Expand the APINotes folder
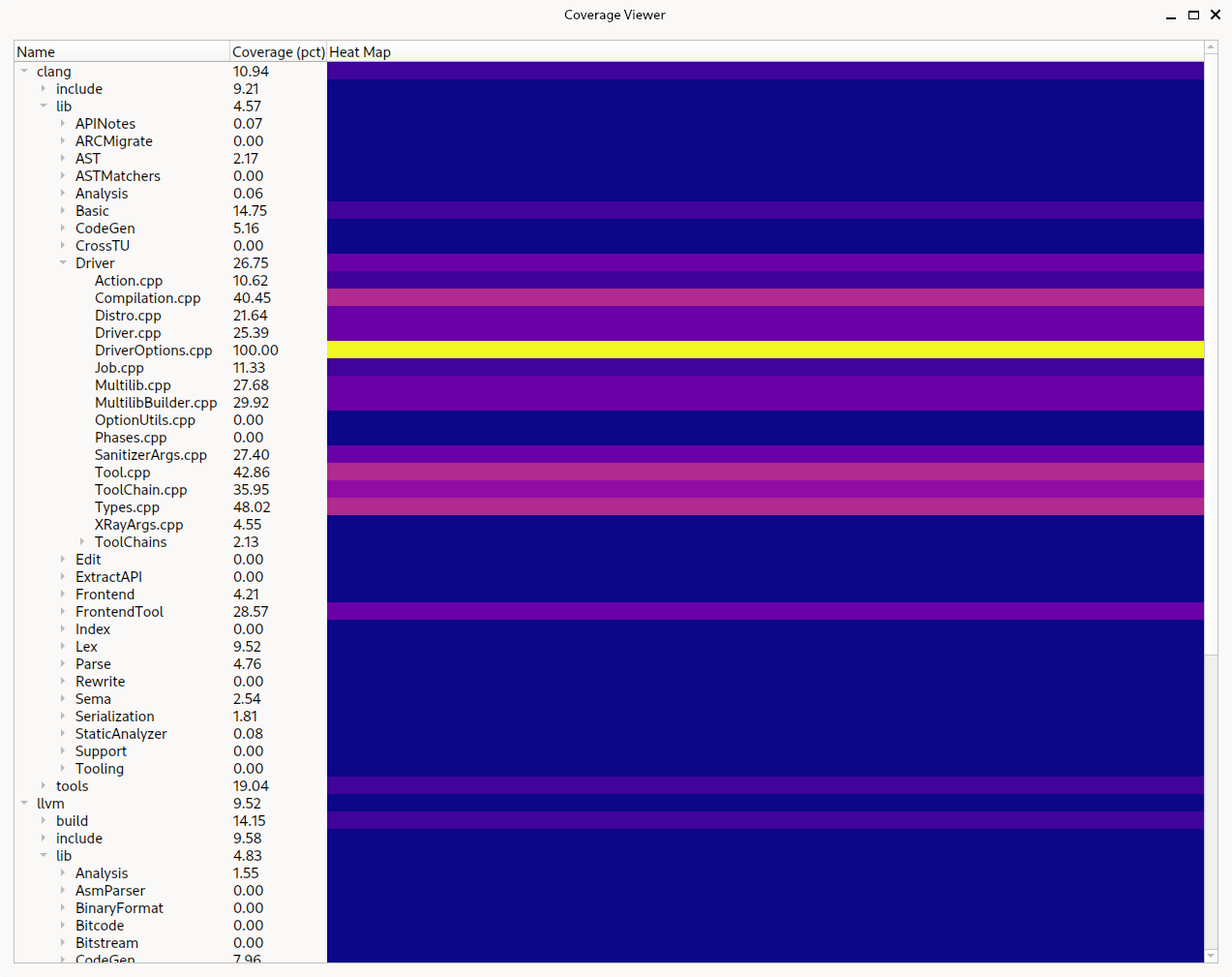Image resolution: width=1232 pixels, height=977 pixels. (x=63, y=123)
